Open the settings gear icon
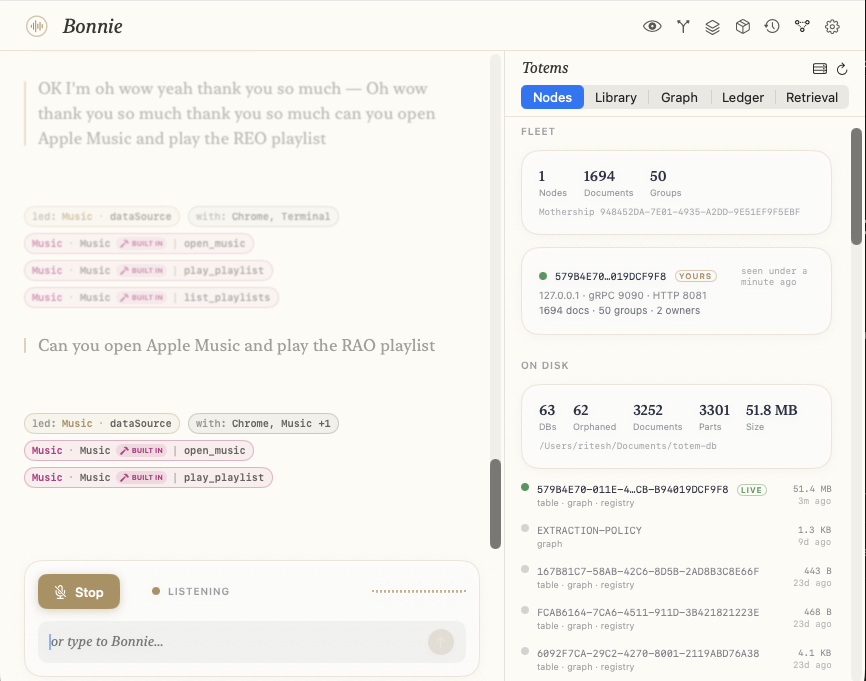The image size is (866, 681). click(x=832, y=27)
